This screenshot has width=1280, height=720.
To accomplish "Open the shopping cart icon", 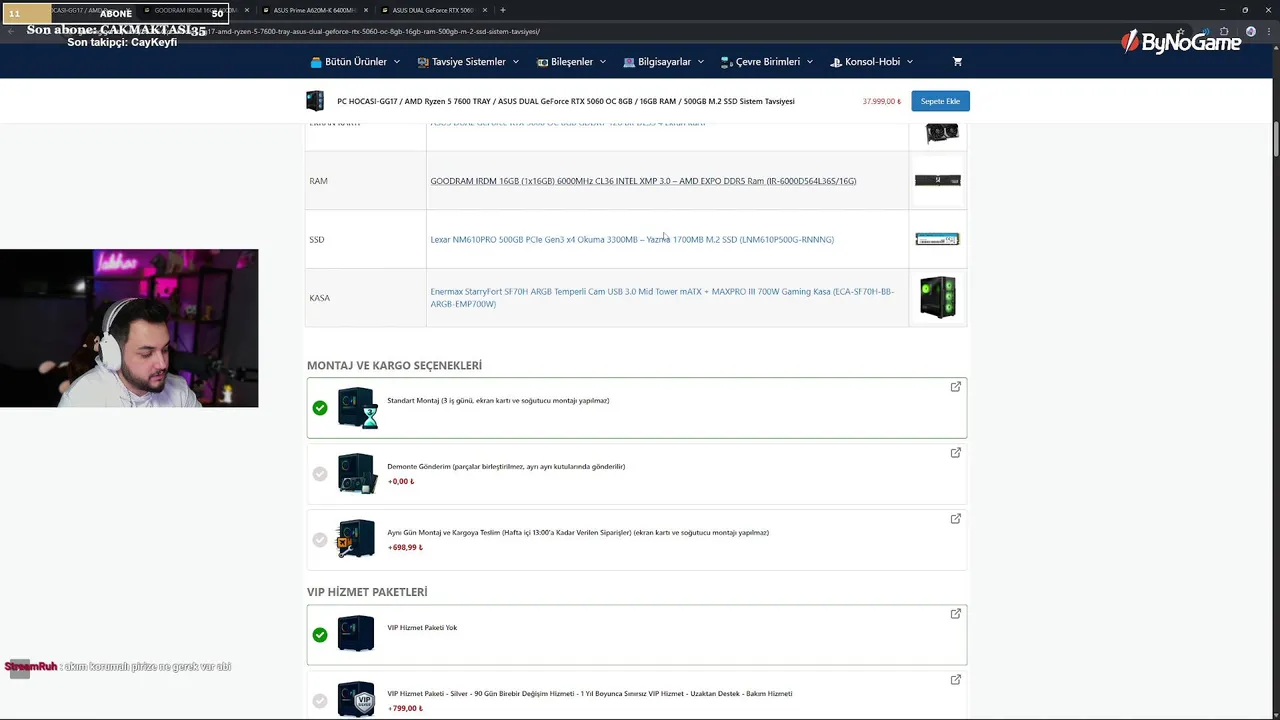I will 957,62.
